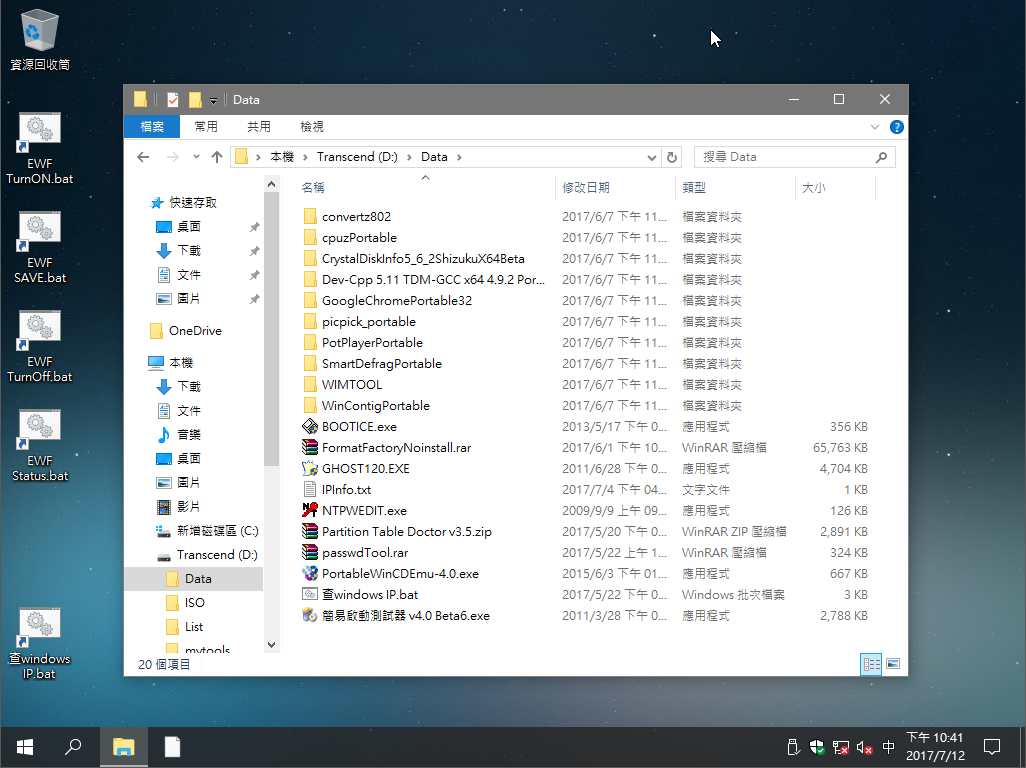Click the Up one level arrow
This screenshot has height=768, width=1026.
(x=216, y=157)
